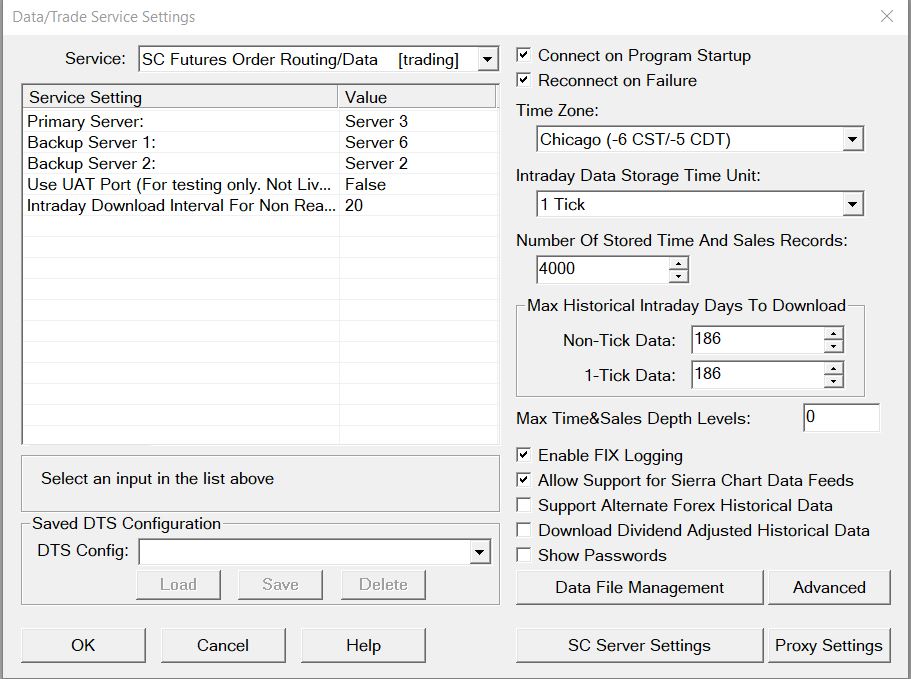Select the Backup Server 2 row
The image size is (911, 679).
click(x=260, y=163)
